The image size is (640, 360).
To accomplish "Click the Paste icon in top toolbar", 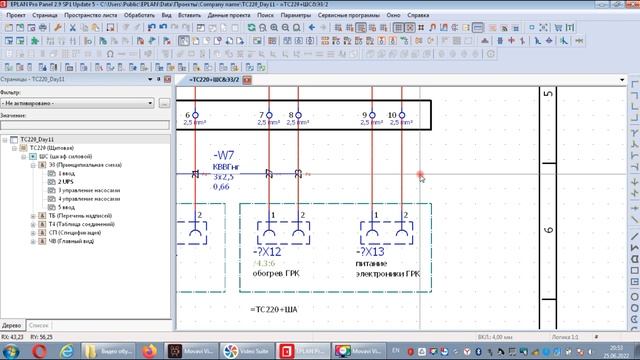I will [96, 28].
